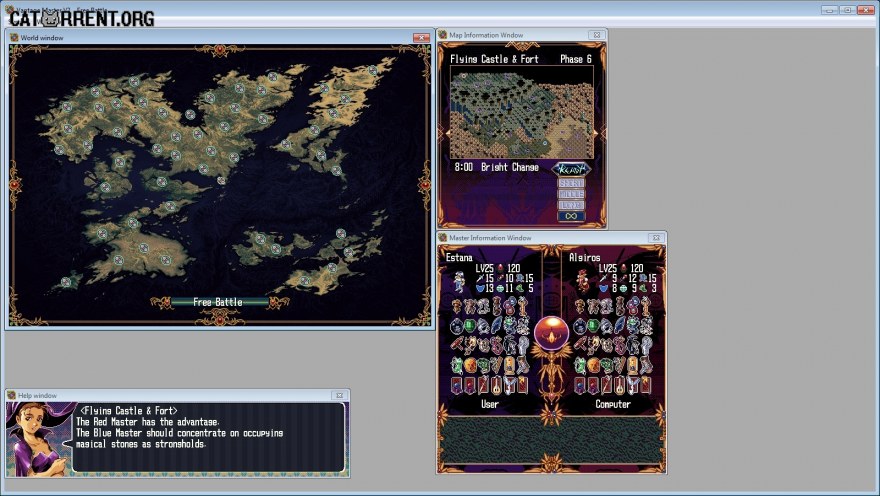
Task: Select Alsiros's golden hooded figure monster
Action: 634,365
